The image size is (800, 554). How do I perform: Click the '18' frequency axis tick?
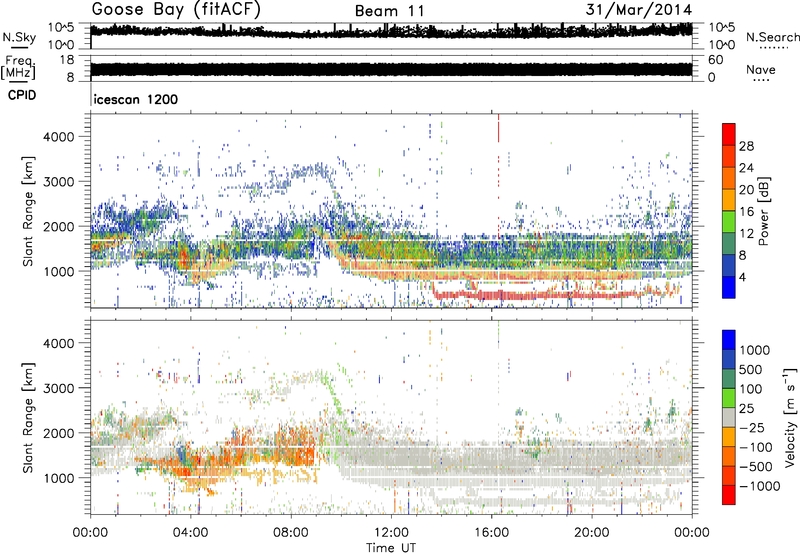tap(67, 60)
